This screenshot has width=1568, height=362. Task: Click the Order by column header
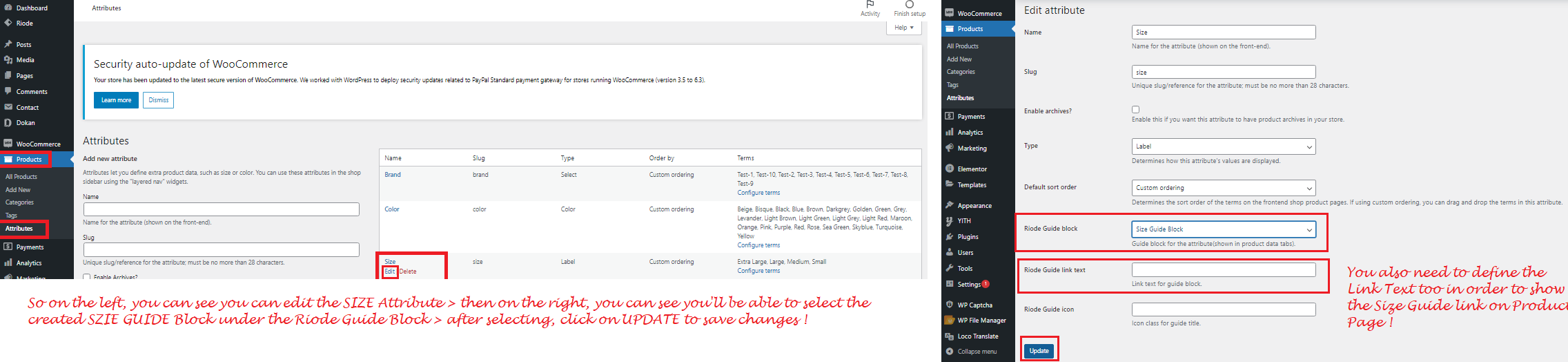[x=662, y=158]
